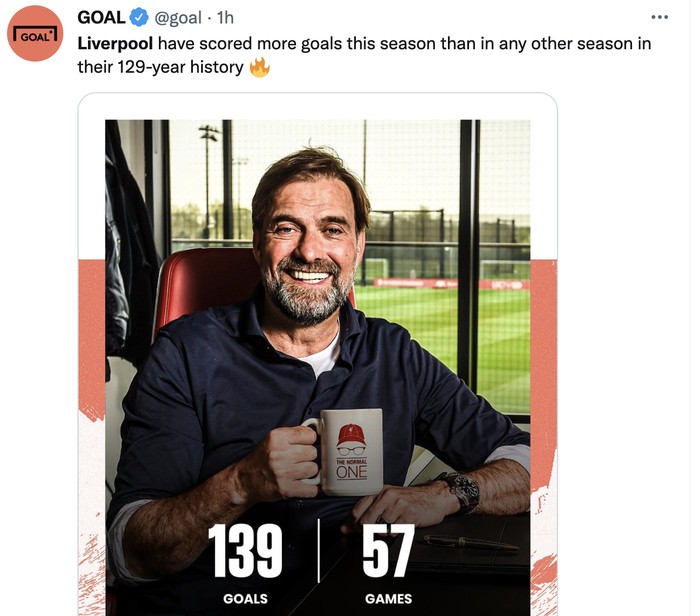
Task: Click the GAMES label under 57
Action: (x=388, y=599)
